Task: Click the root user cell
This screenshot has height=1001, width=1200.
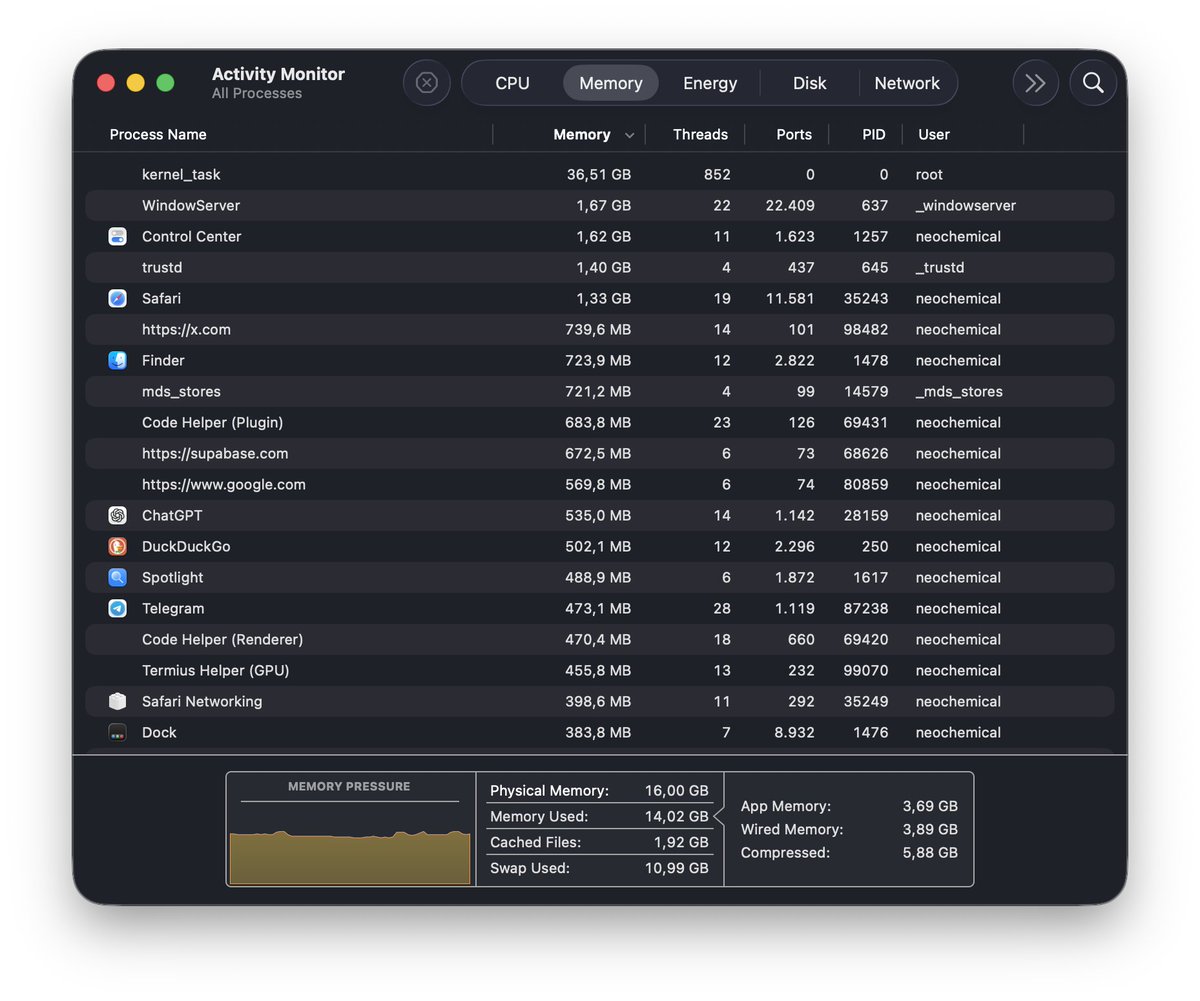Action: pos(929,175)
